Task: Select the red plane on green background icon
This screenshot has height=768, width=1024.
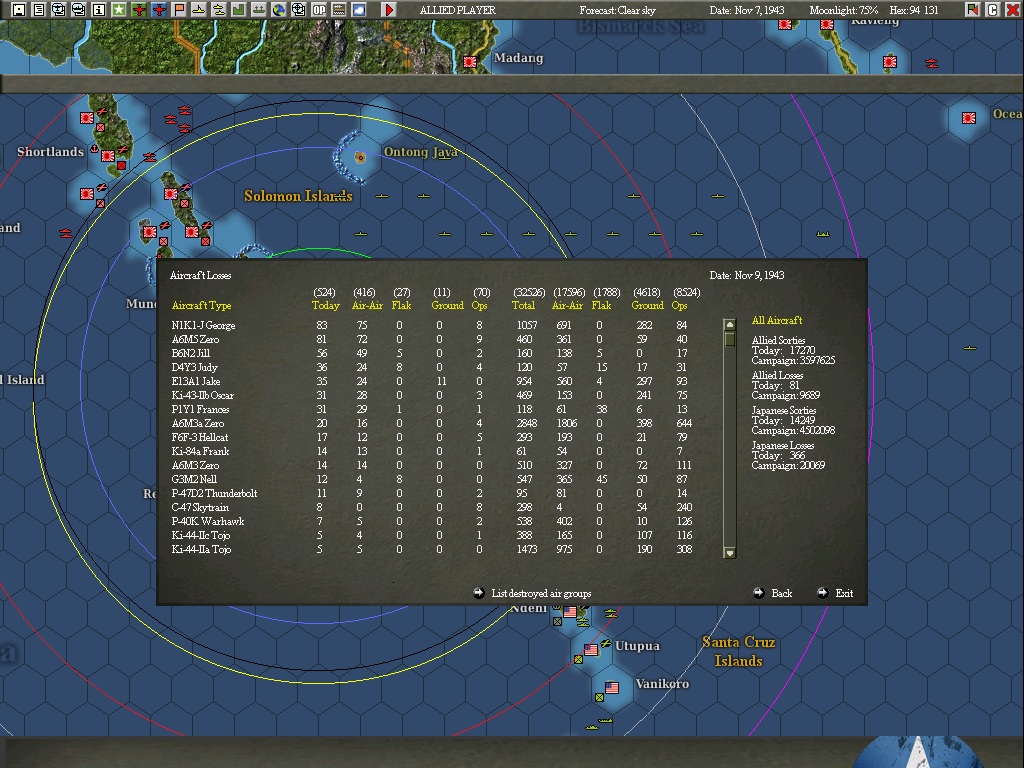Action: pos(138,9)
